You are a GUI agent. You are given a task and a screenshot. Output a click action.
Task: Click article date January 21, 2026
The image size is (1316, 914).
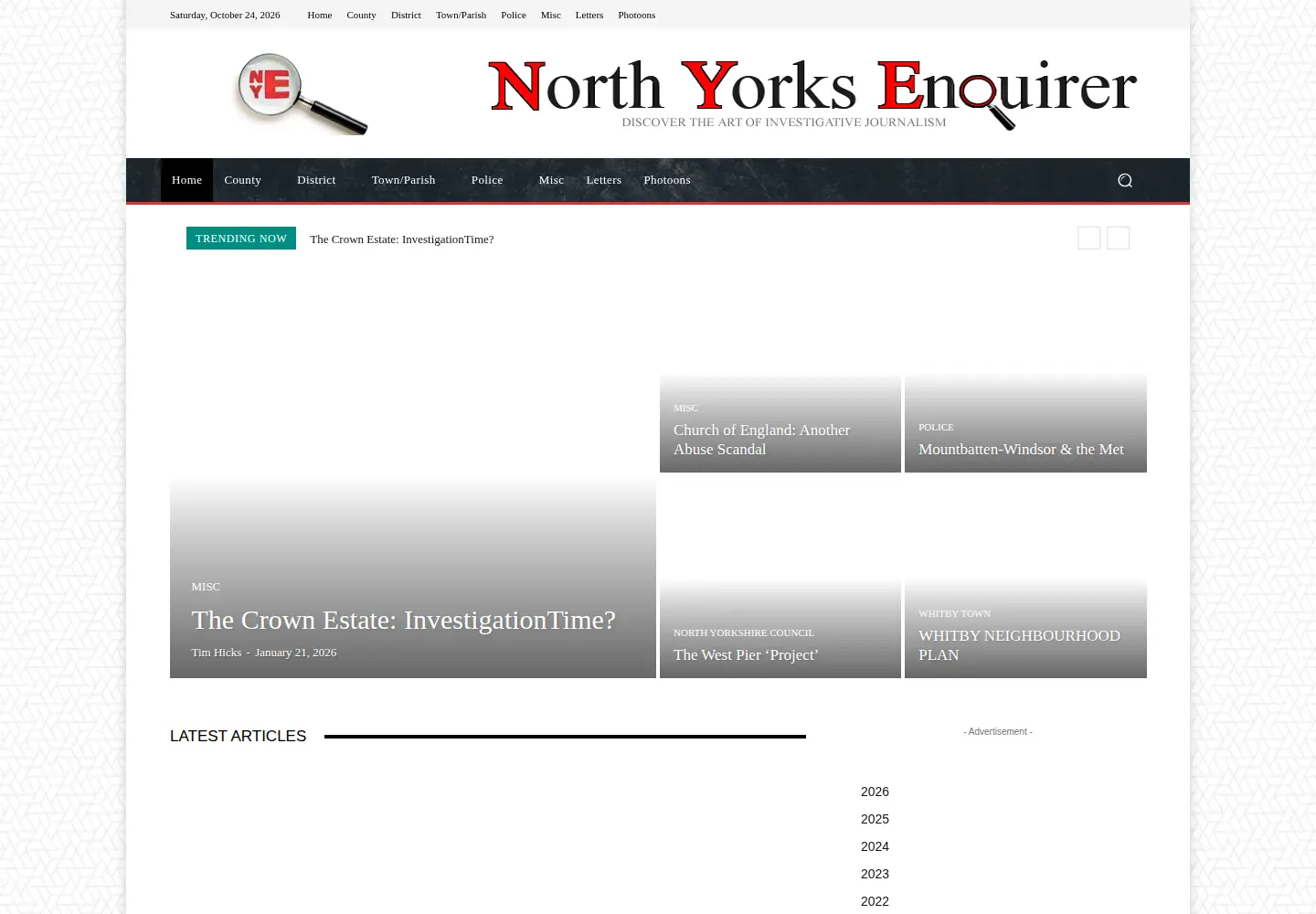[x=295, y=653]
